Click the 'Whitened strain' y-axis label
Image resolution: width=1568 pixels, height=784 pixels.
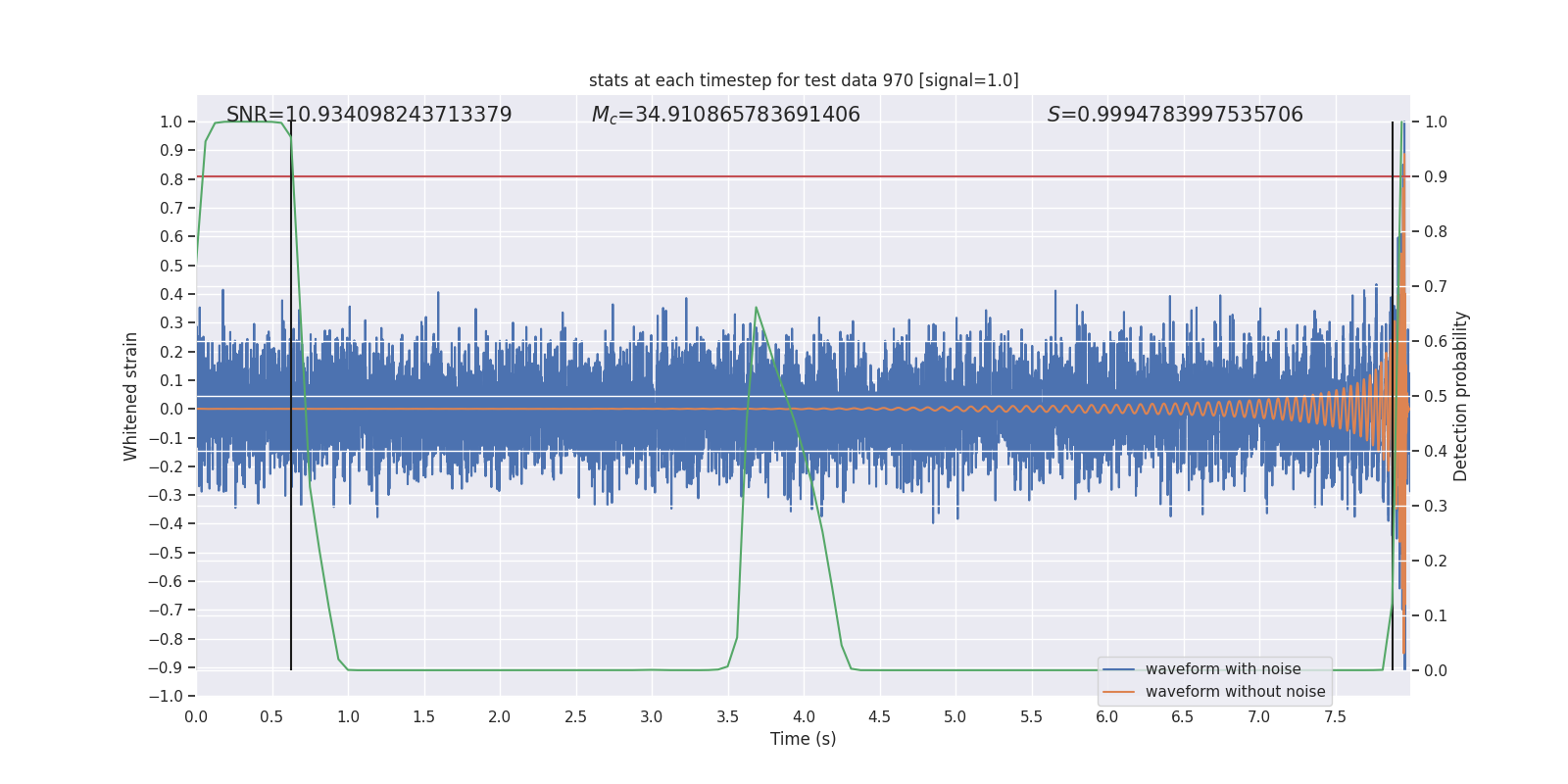tap(131, 396)
